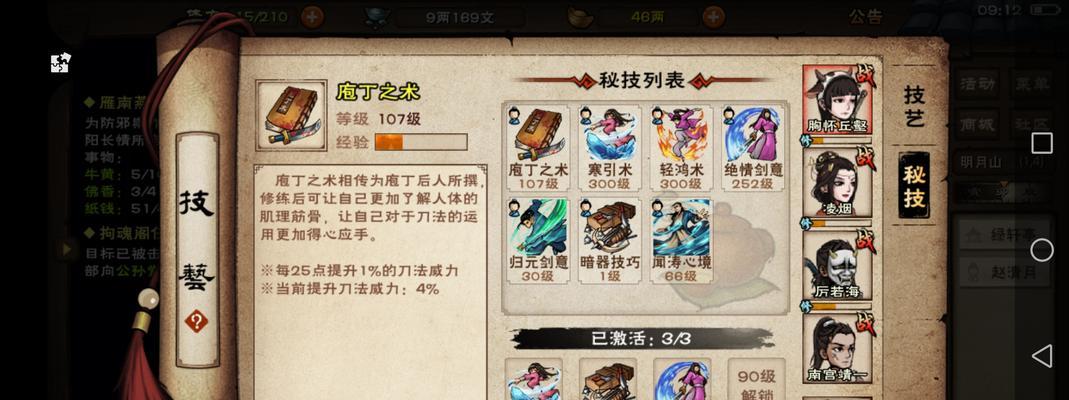This screenshot has width=1069, height=400.
Task: Open the red question mark help icon
Action: click(x=196, y=321)
